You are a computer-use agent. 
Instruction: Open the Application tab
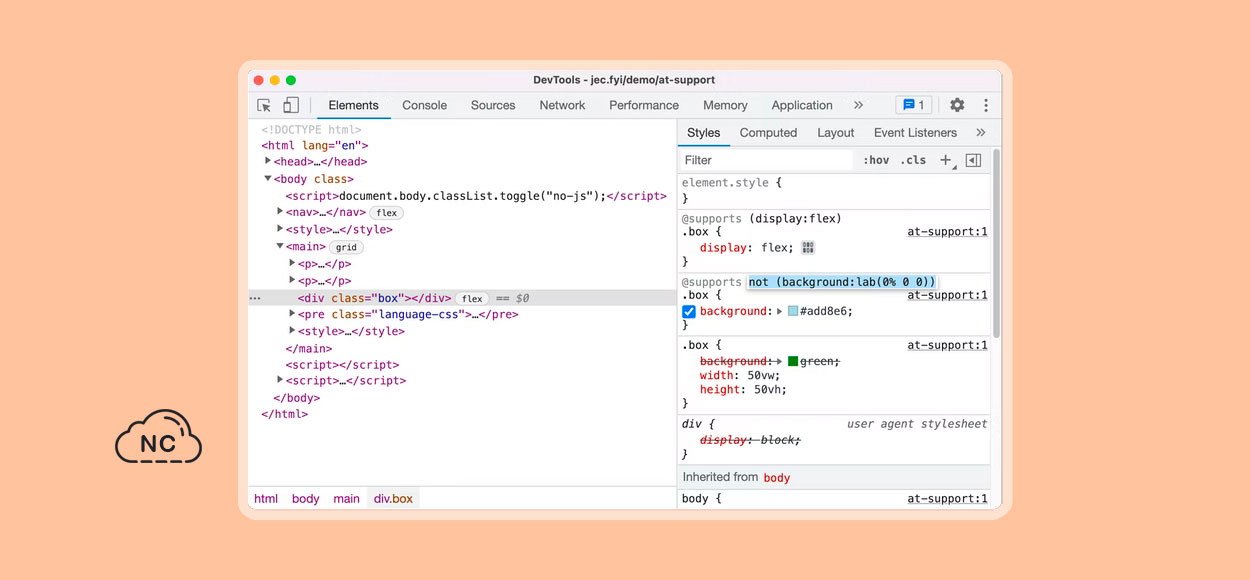(802, 105)
